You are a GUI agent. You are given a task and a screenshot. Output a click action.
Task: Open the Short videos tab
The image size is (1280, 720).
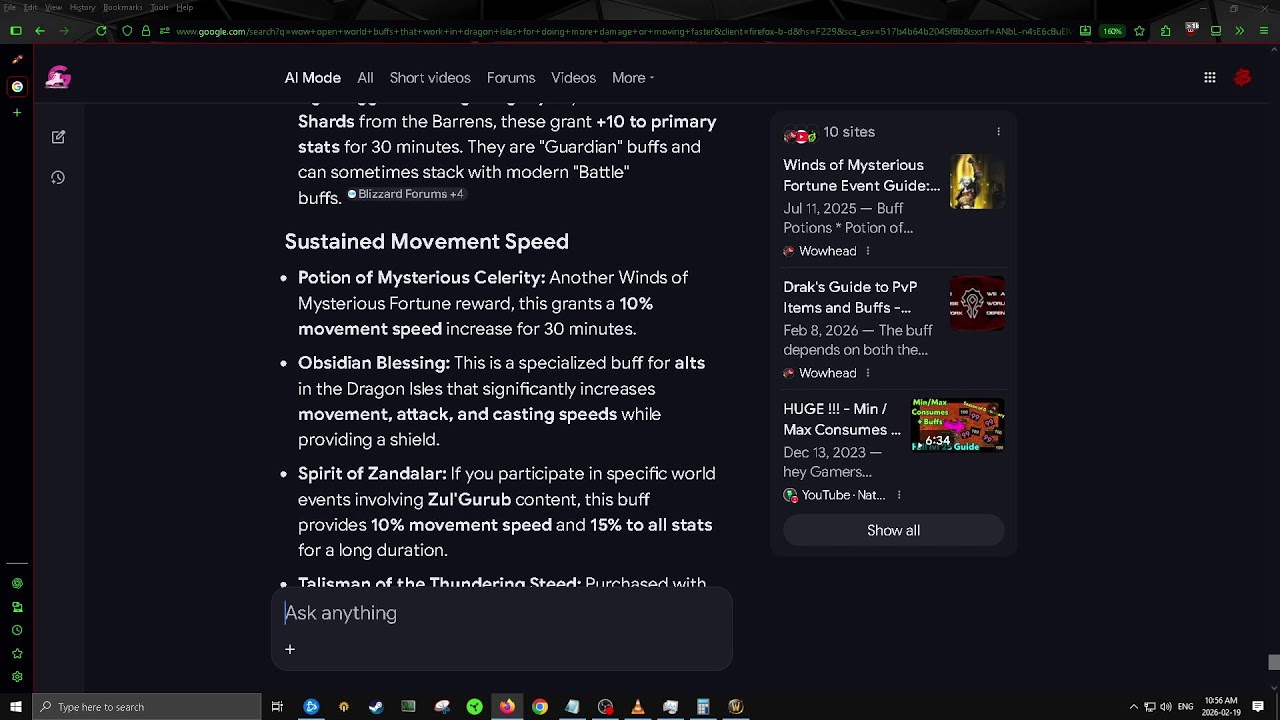(430, 78)
